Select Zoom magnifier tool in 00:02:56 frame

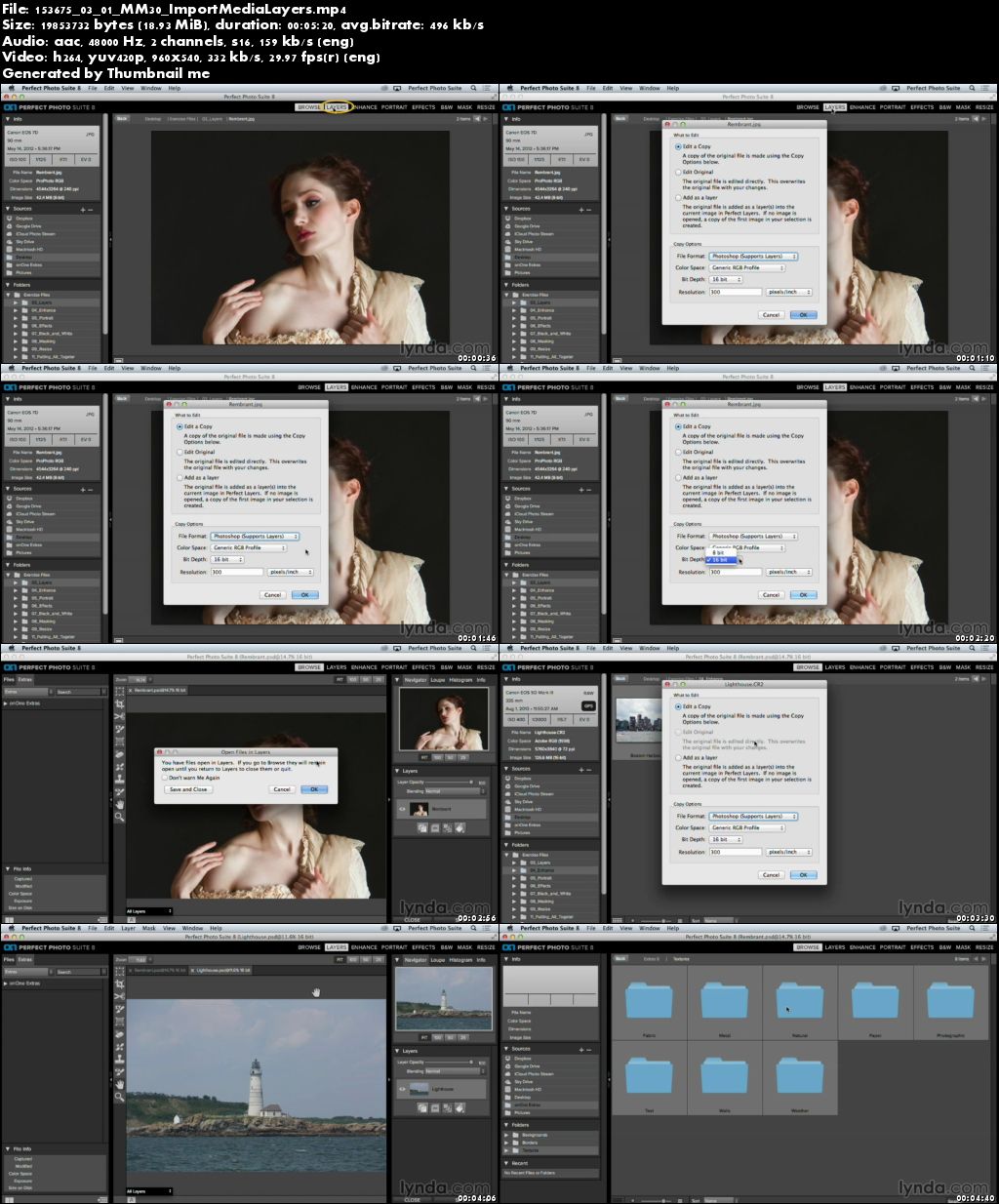(119, 817)
